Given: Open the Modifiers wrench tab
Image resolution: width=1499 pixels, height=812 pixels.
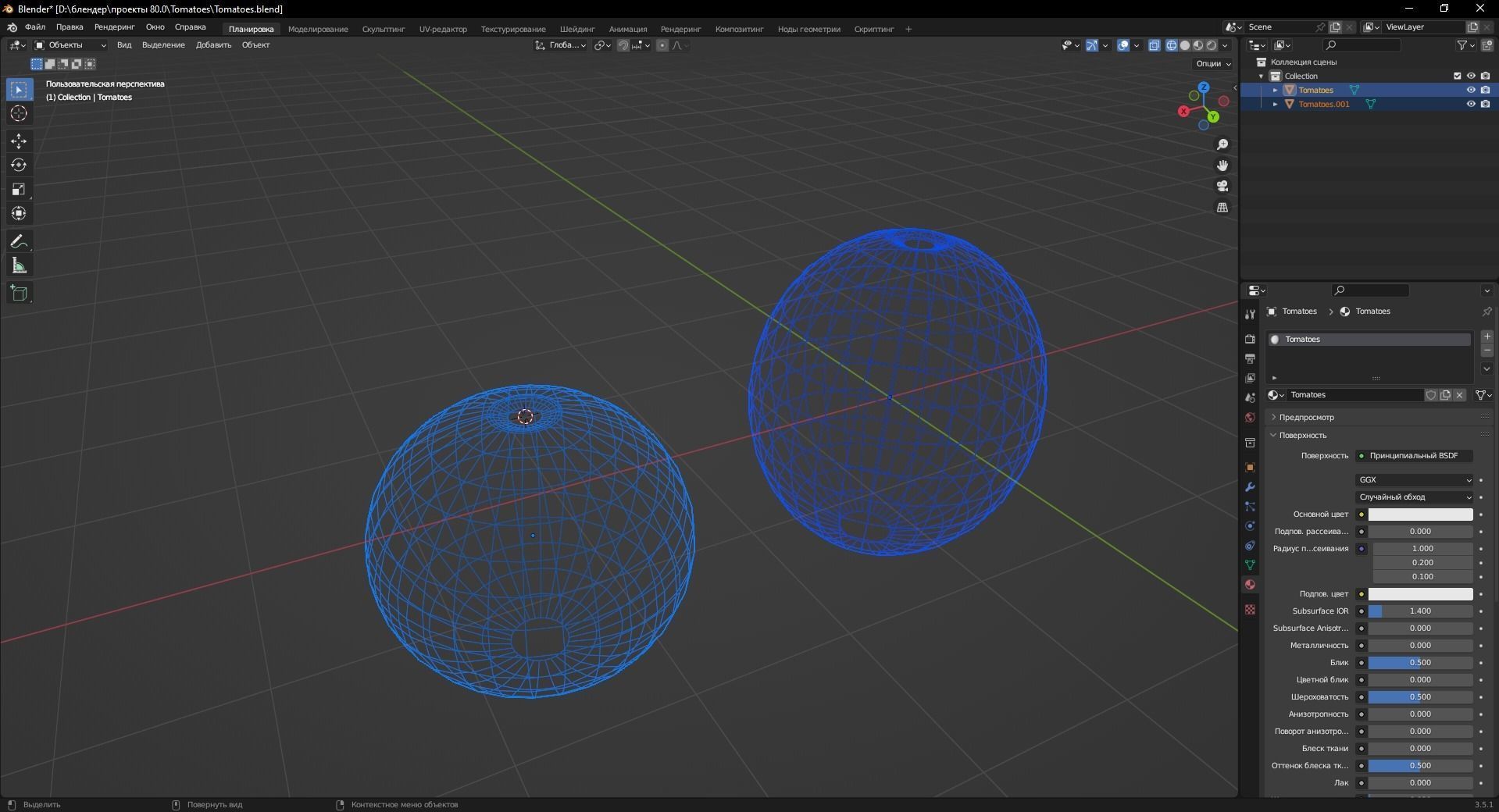Looking at the screenshot, I should (1250, 487).
